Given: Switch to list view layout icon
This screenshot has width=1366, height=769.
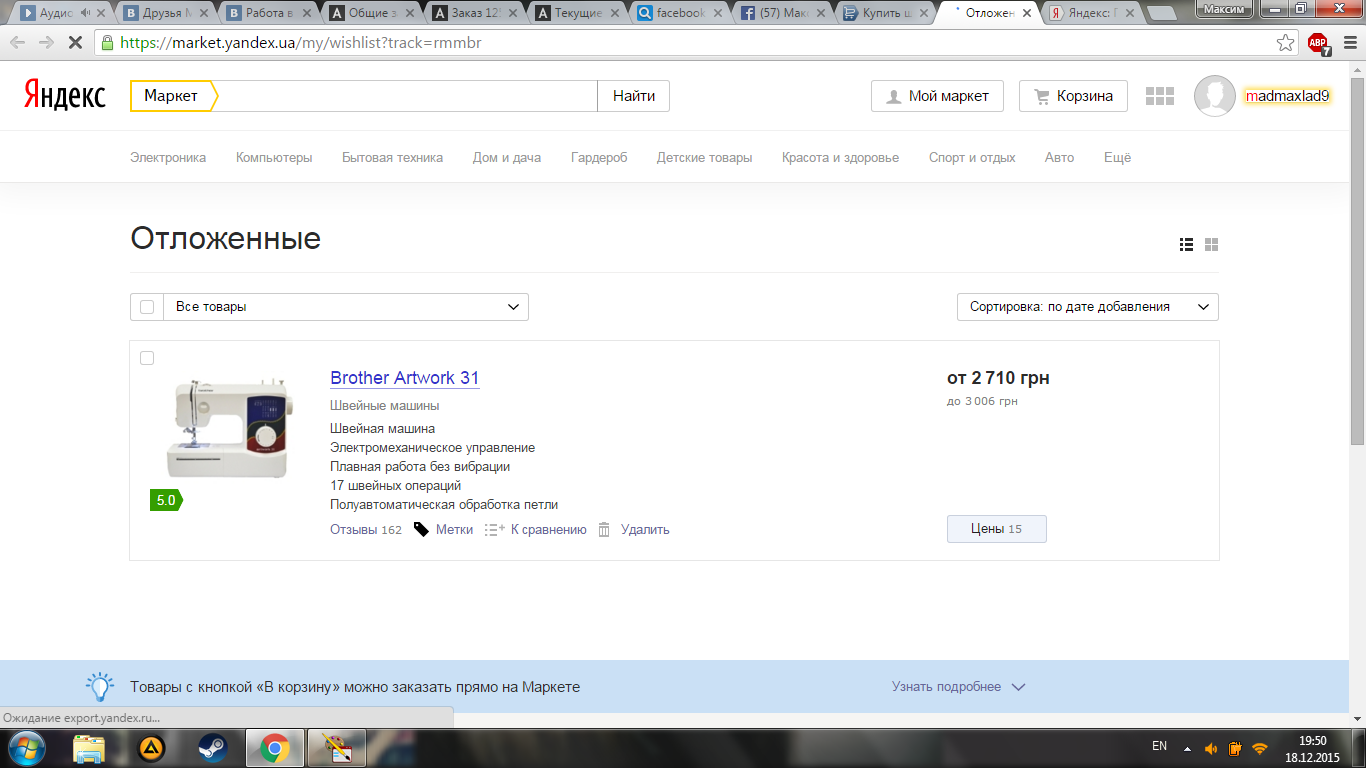Looking at the screenshot, I should [x=1186, y=245].
